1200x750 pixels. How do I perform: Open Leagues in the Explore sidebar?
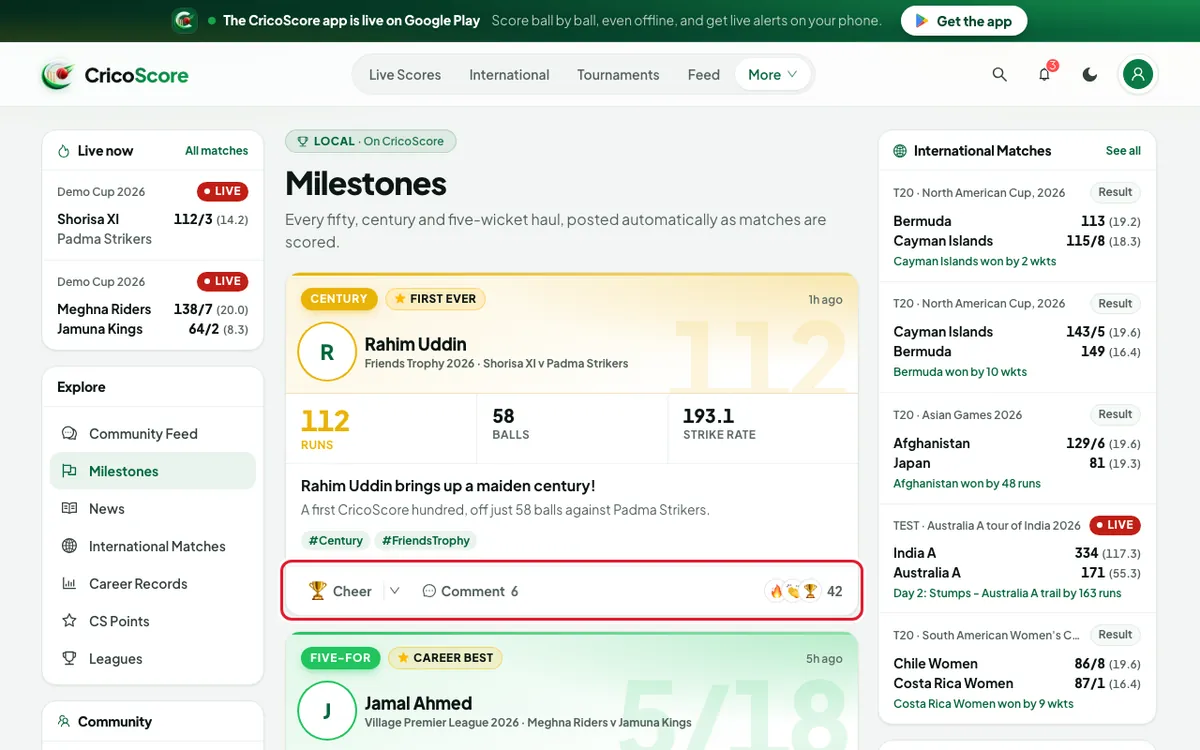click(153, 659)
